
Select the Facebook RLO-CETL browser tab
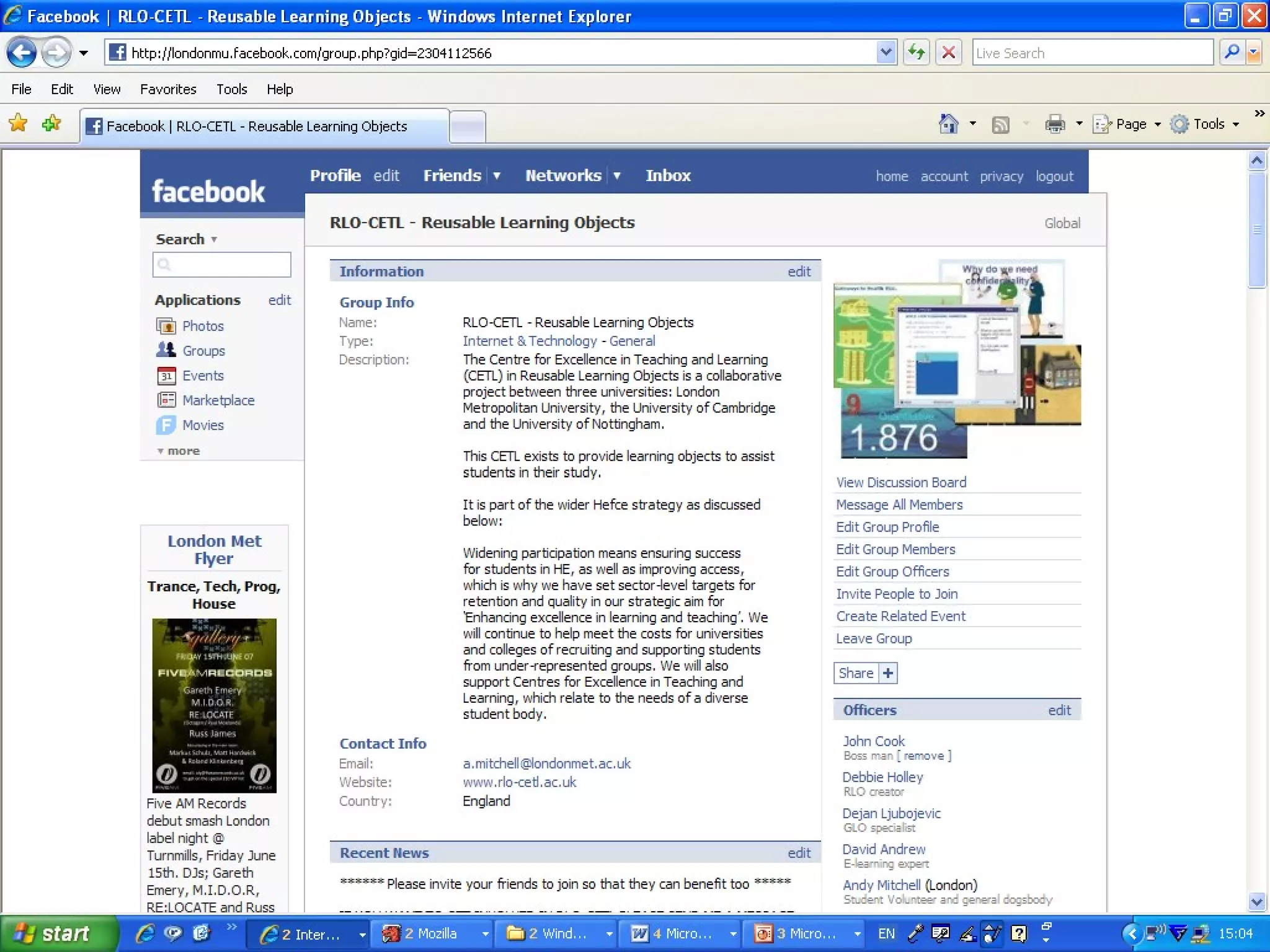[x=264, y=126]
